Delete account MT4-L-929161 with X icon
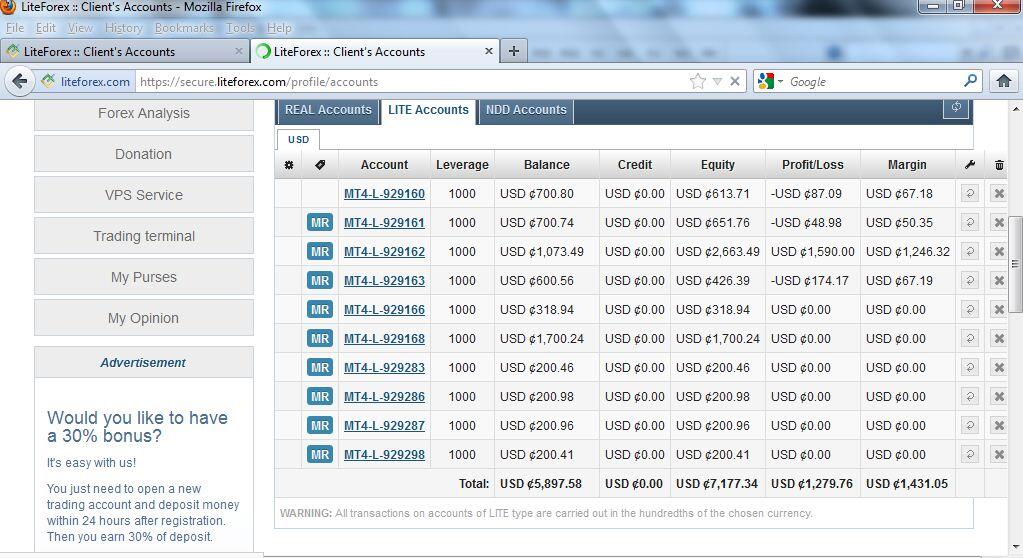 tap(998, 223)
